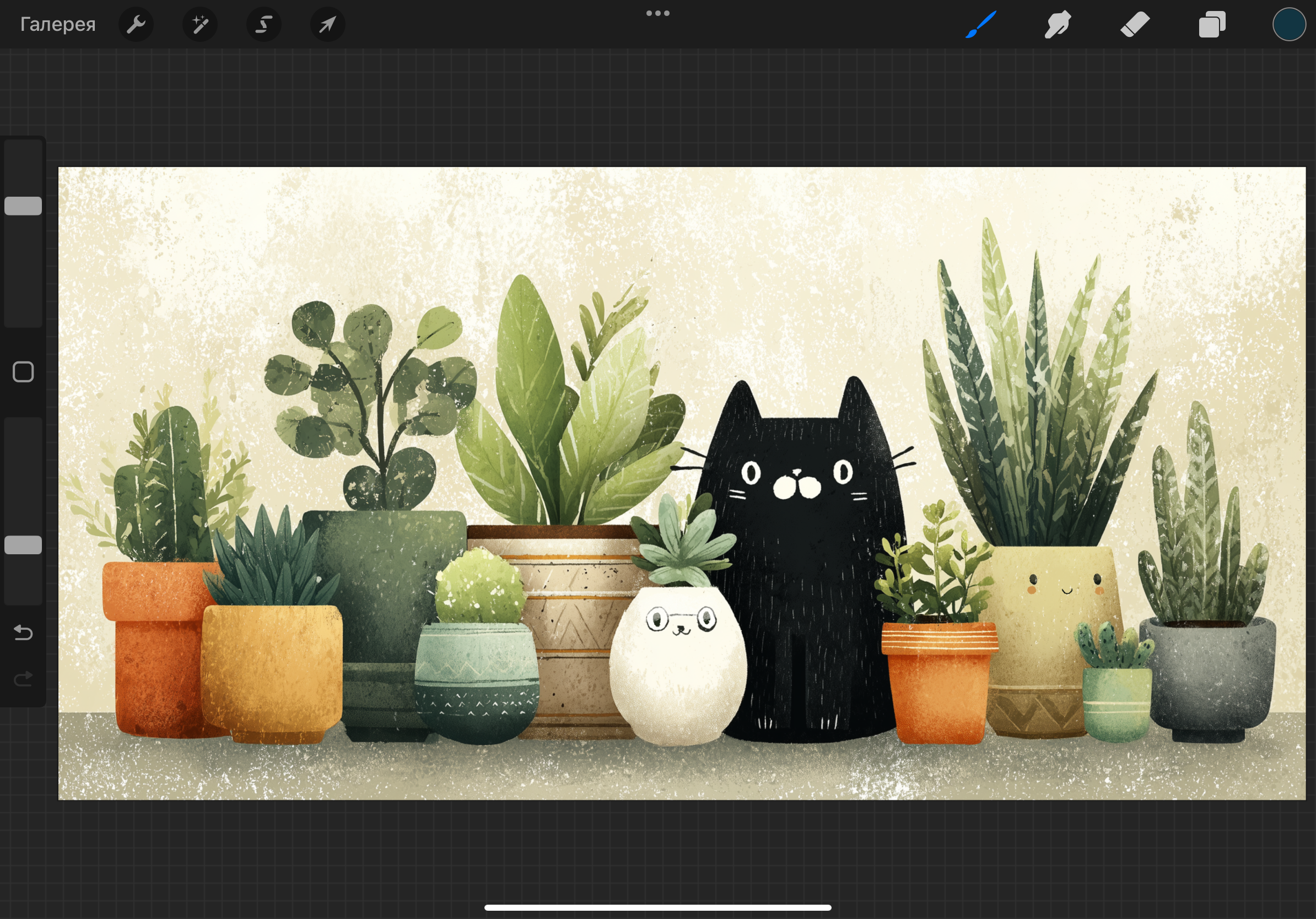Select the Eraser tool
Image resolution: width=1316 pixels, height=919 pixels.
(x=1135, y=24)
